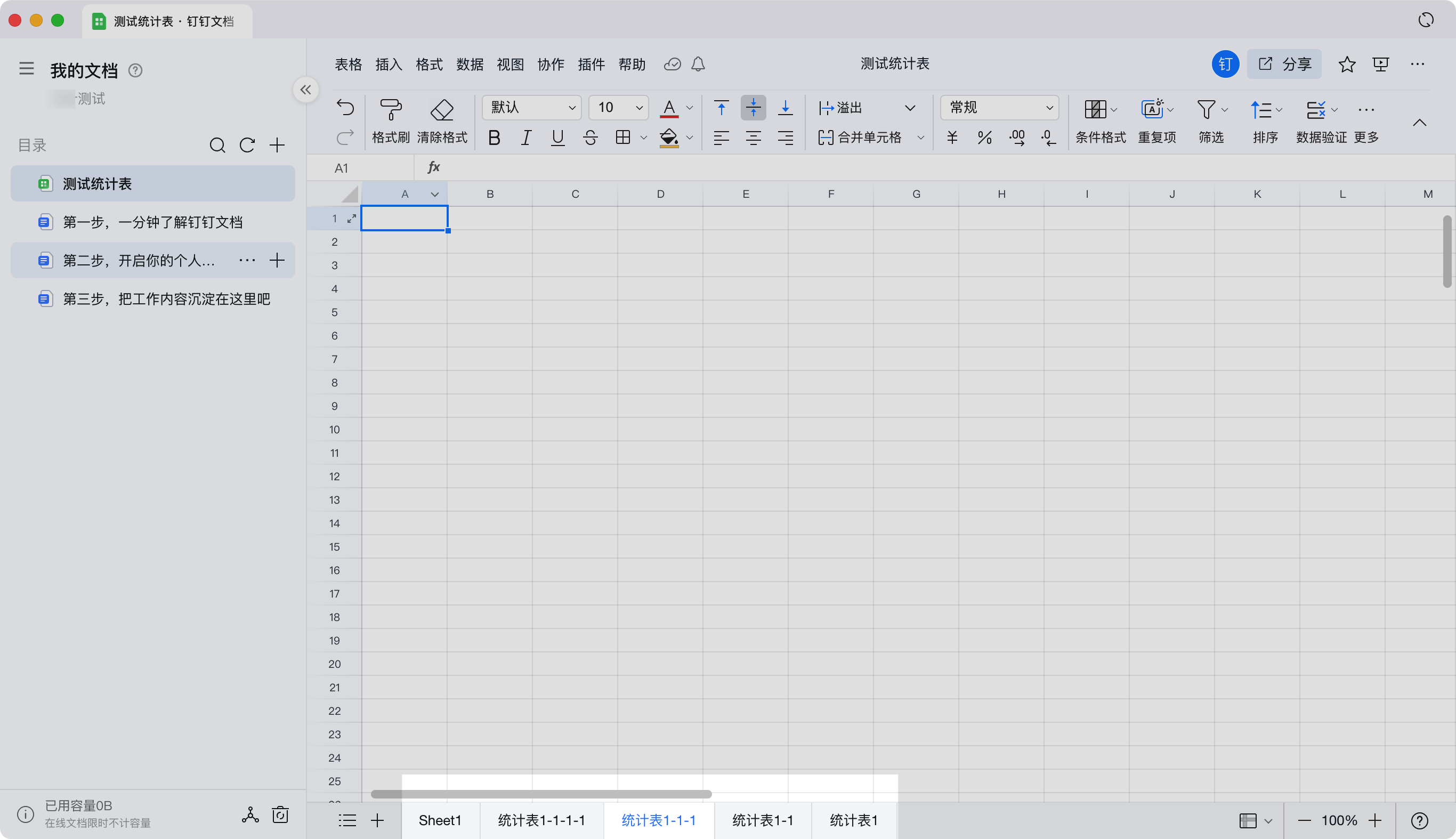Click the clear format (清除格式) eraser icon
The image size is (1456, 839).
coord(442,109)
